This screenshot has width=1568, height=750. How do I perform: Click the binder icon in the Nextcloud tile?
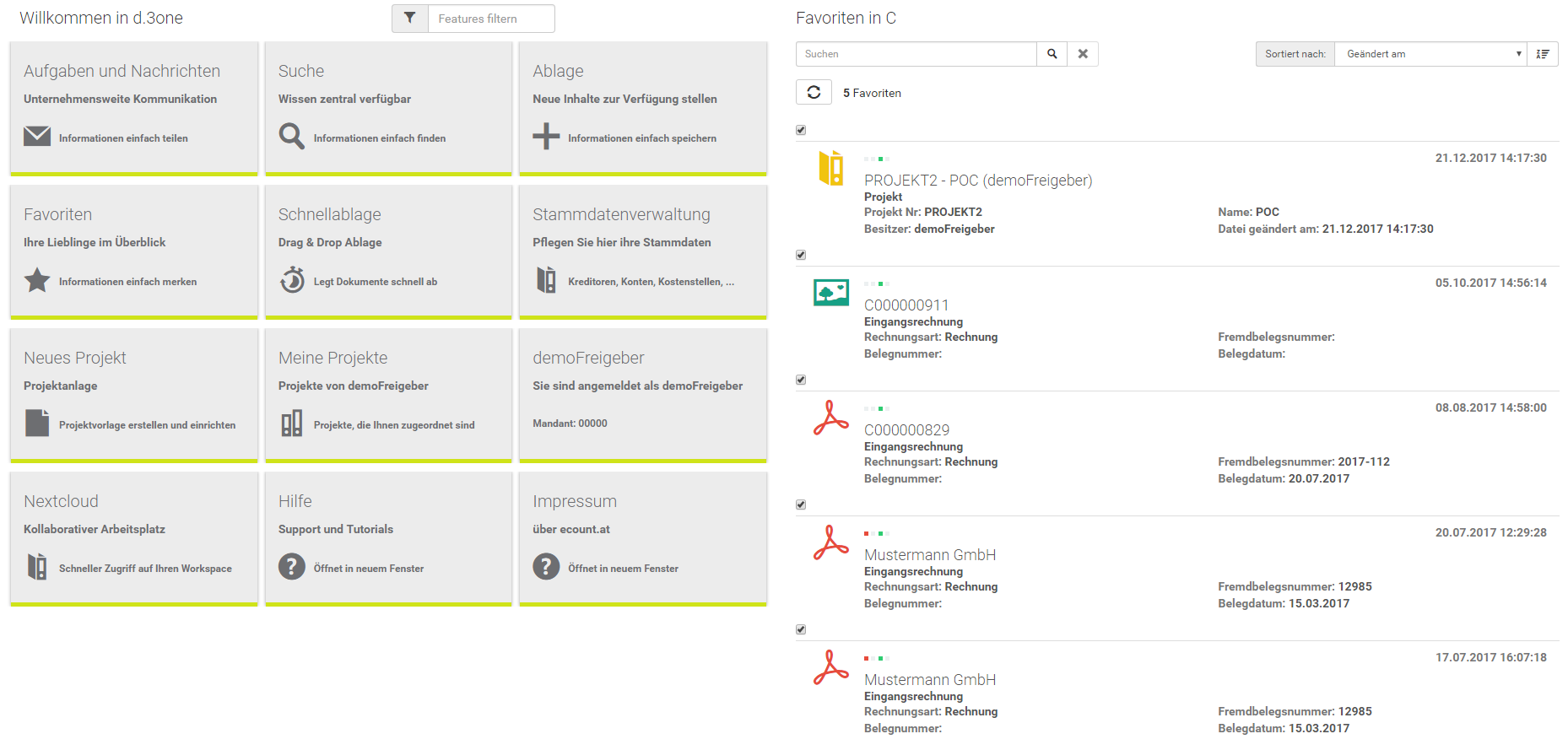point(37,566)
